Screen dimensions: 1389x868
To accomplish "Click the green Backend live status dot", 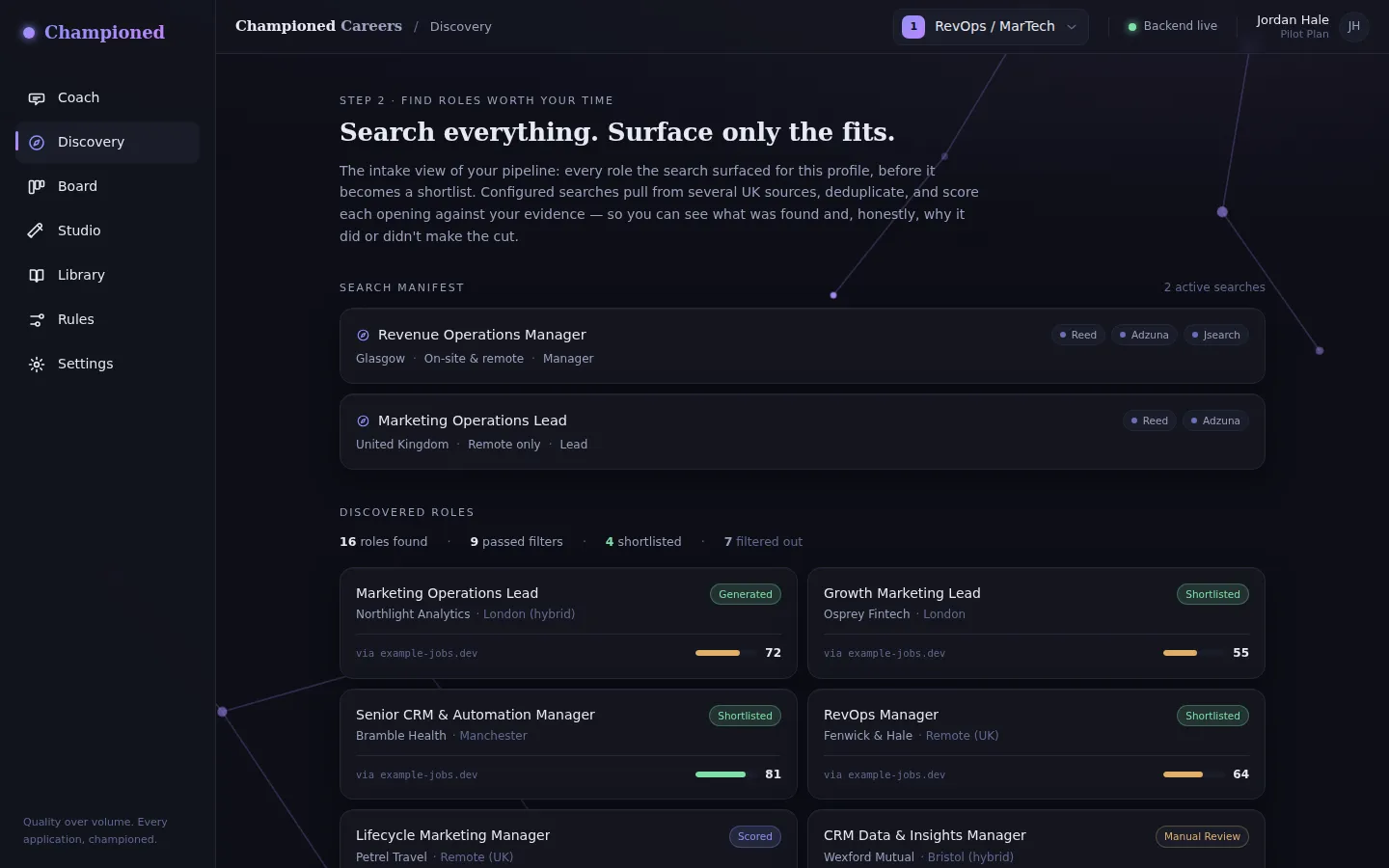I will [1132, 27].
